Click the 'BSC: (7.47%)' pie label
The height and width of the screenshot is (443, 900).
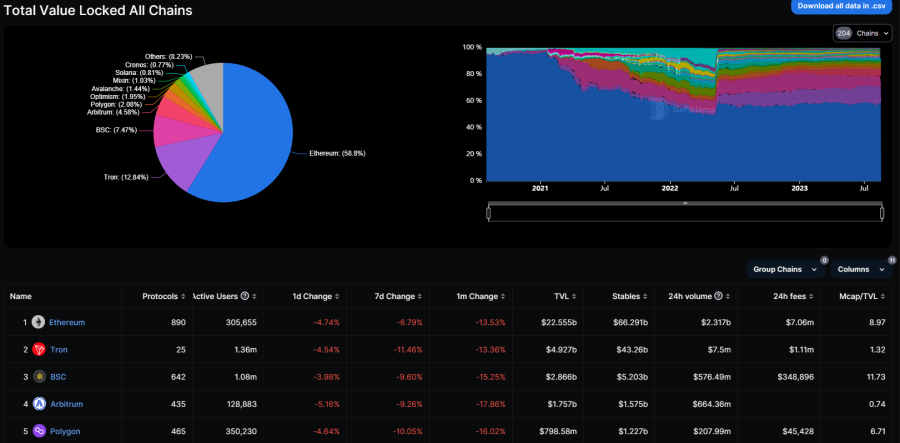pyautogui.click(x=117, y=130)
